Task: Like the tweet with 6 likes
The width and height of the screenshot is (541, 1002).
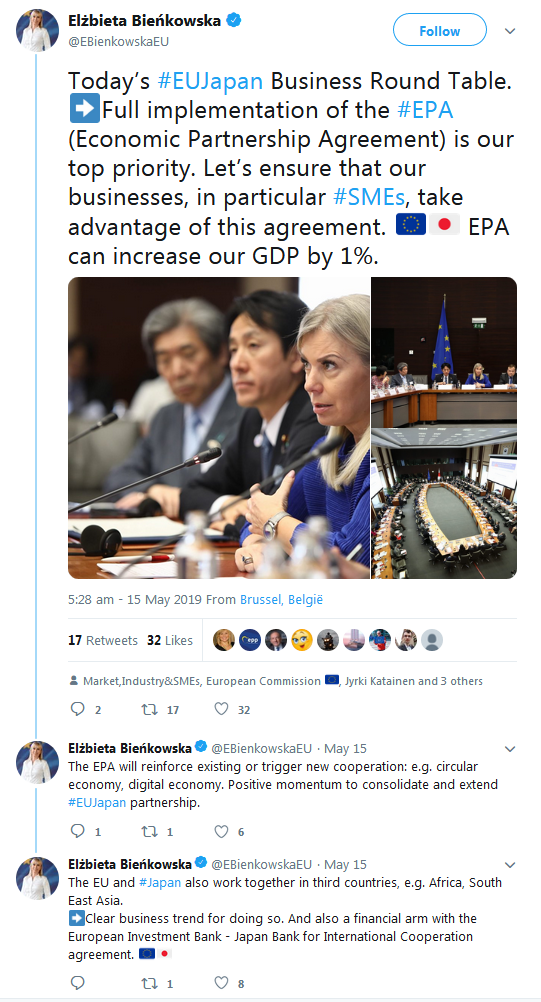Action: tap(221, 831)
